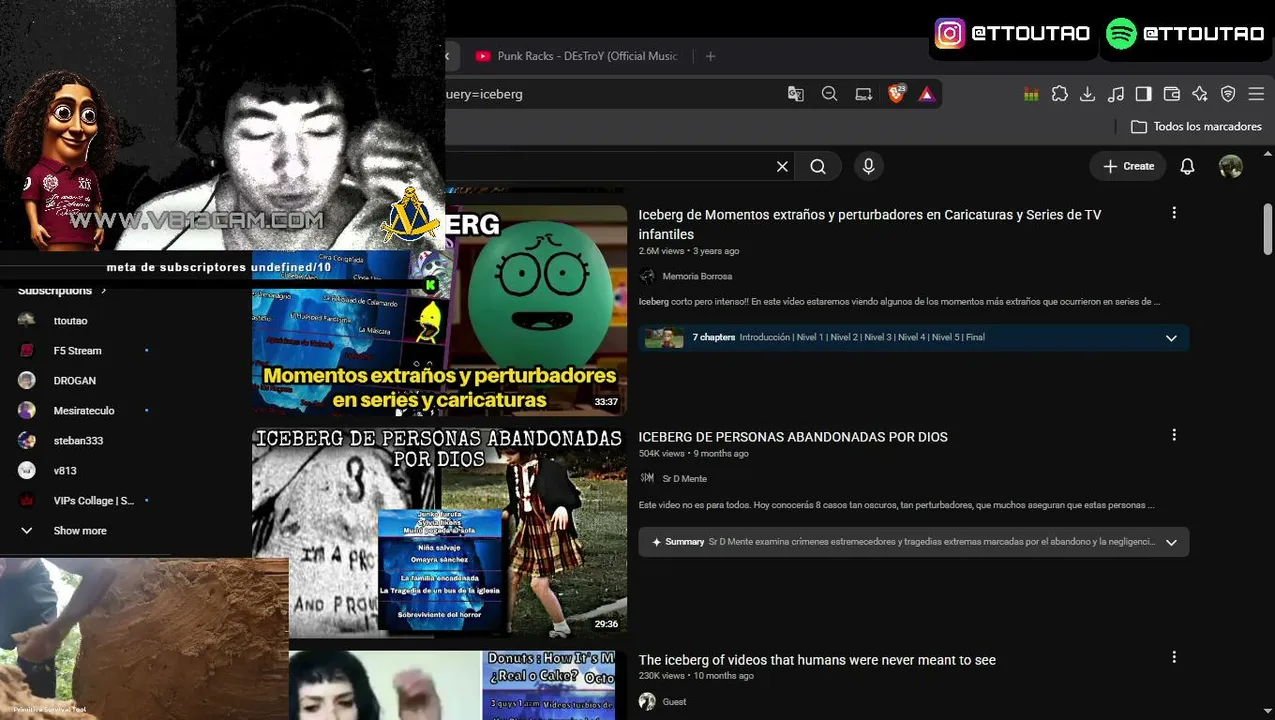The width and height of the screenshot is (1275, 720).
Task: Open the YouTube account avatar menu
Action: tap(1231, 167)
